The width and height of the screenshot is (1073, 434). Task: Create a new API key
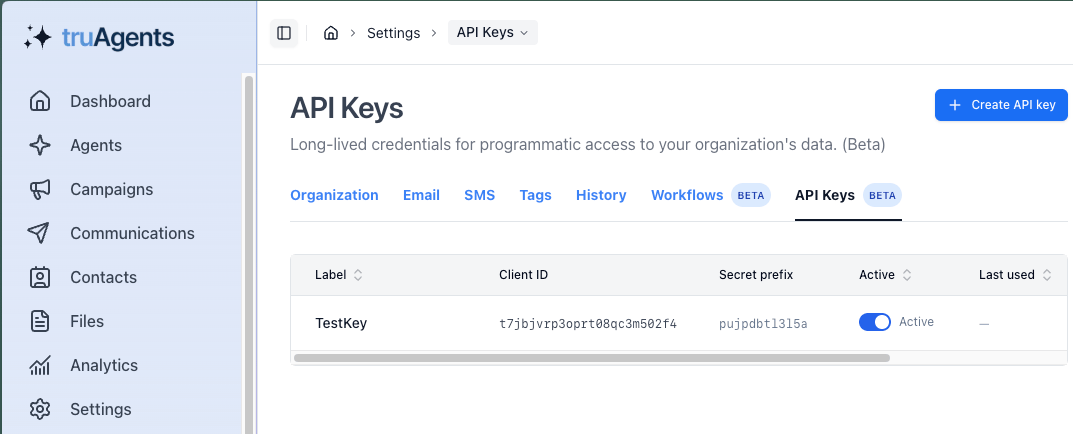[1001, 105]
